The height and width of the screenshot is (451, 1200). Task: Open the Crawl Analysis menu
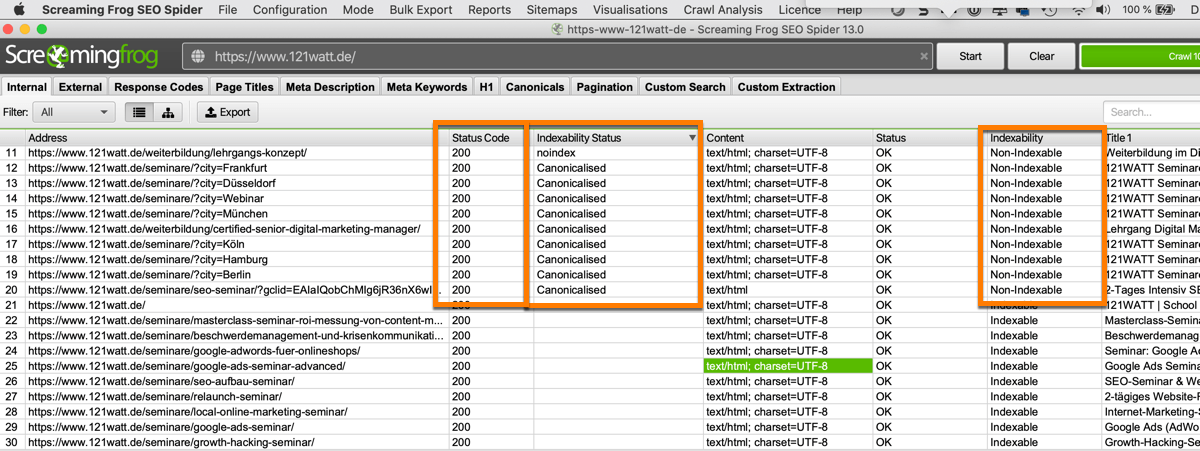pyautogui.click(x=722, y=10)
